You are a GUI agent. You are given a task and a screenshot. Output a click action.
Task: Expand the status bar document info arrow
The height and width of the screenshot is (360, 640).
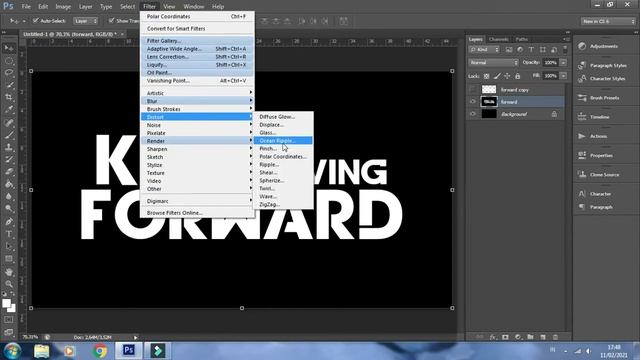pyautogui.click(x=136, y=337)
